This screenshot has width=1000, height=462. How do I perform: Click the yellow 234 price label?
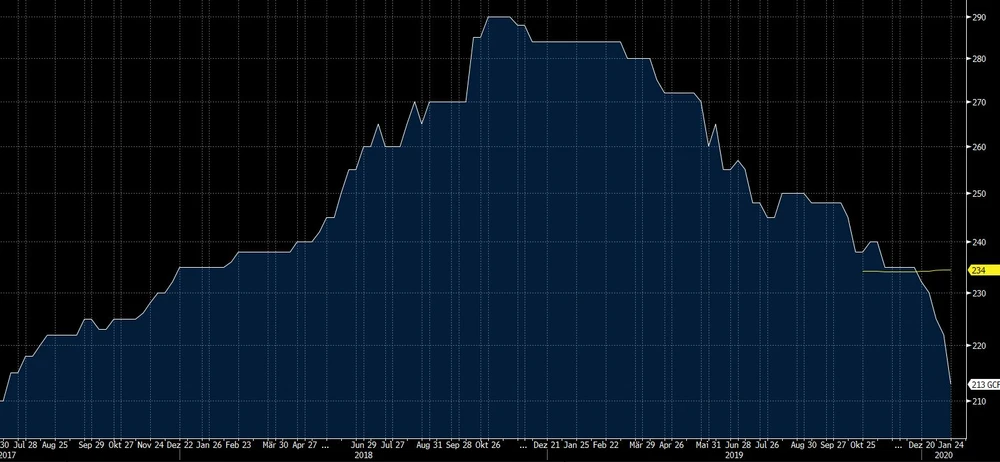click(x=979, y=270)
